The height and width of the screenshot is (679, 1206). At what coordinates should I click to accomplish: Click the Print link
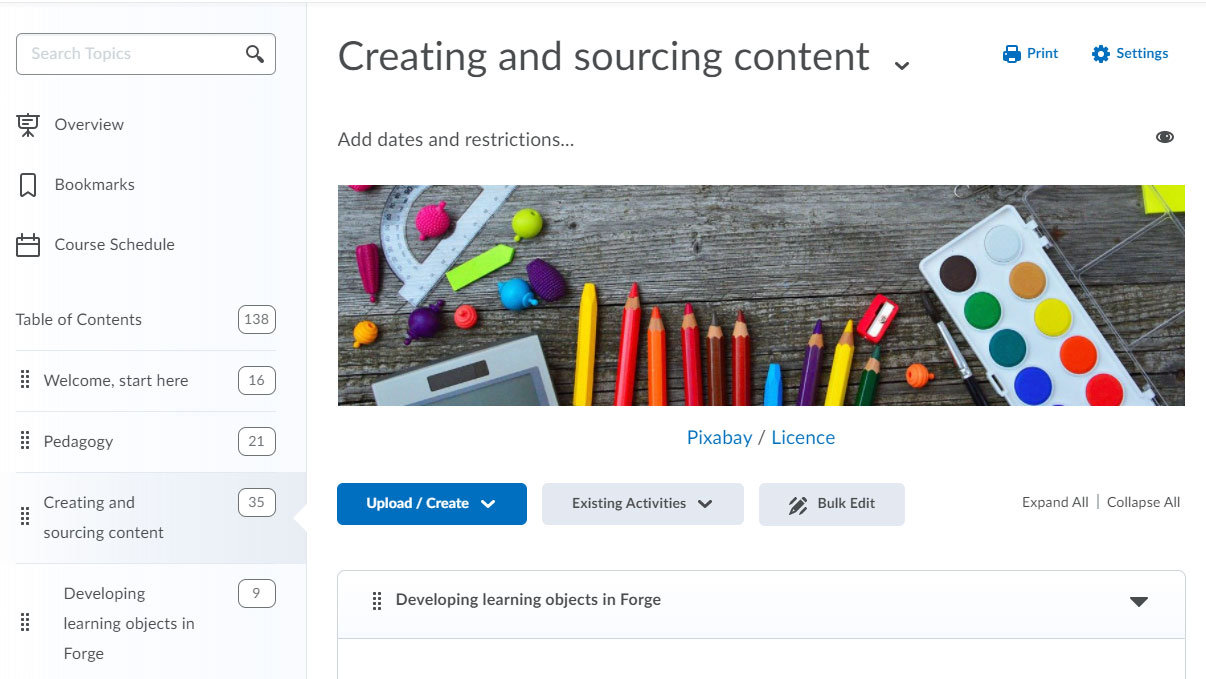[x=1030, y=54]
